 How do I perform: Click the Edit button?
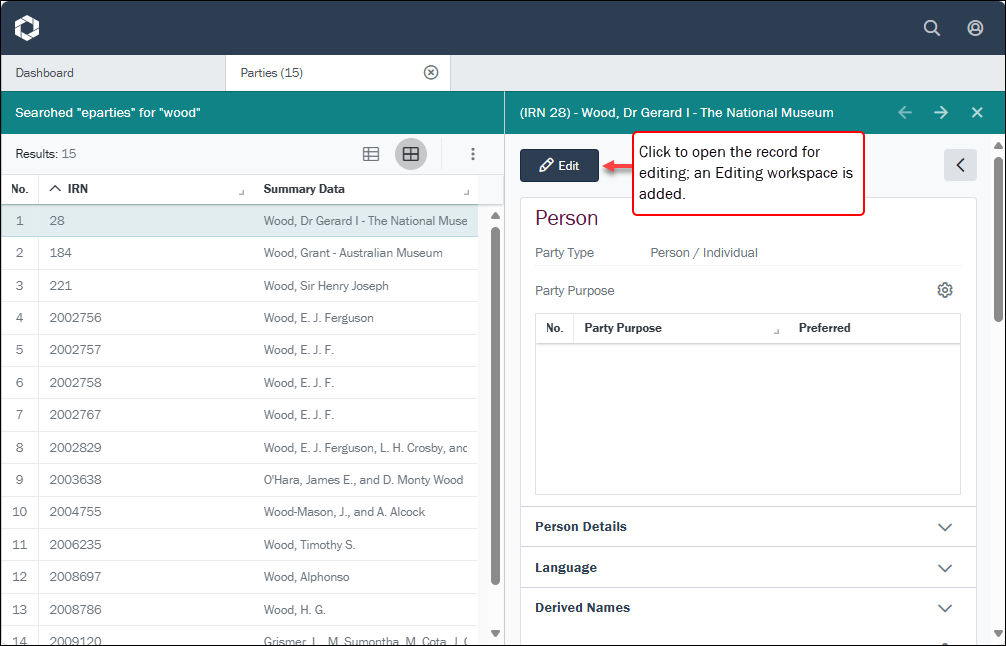pos(559,166)
